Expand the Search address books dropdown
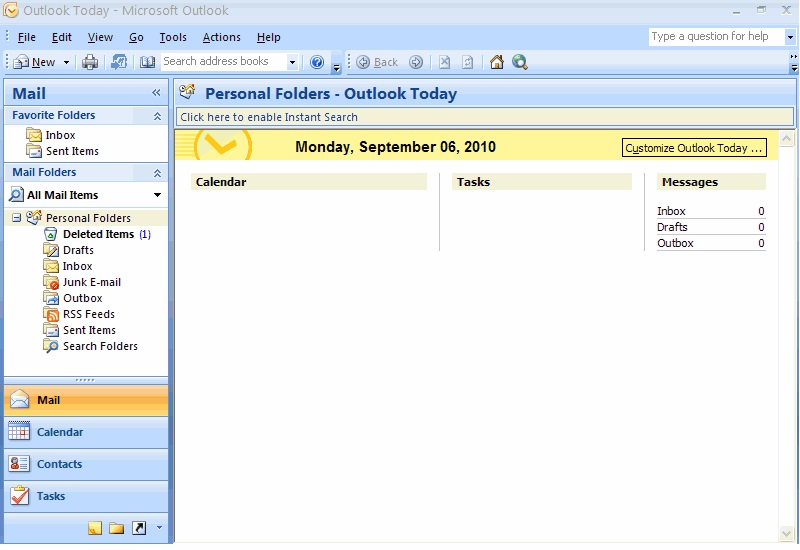 (x=292, y=62)
